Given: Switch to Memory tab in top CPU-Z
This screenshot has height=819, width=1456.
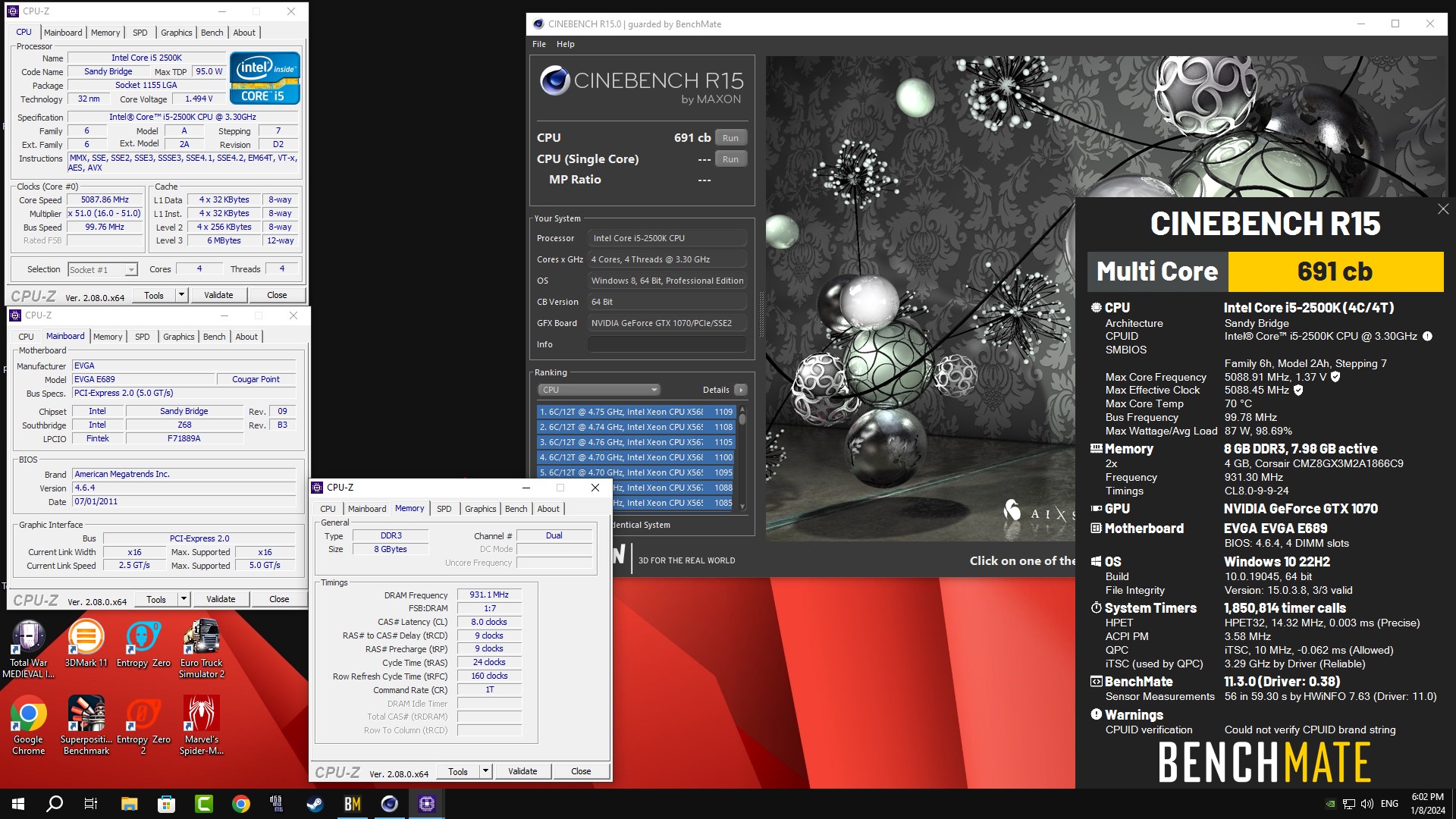Looking at the screenshot, I should pyautogui.click(x=105, y=33).
